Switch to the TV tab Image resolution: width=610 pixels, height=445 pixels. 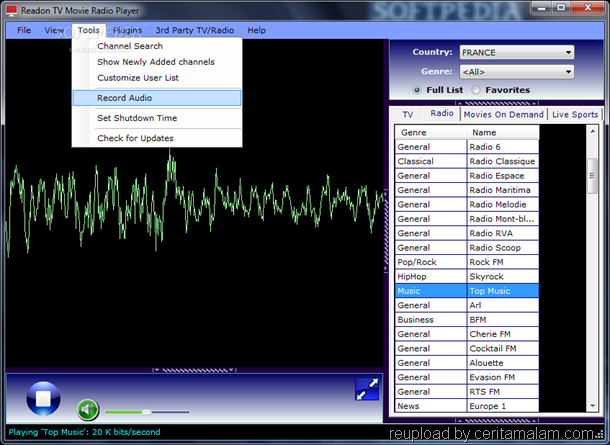[408, 115]
